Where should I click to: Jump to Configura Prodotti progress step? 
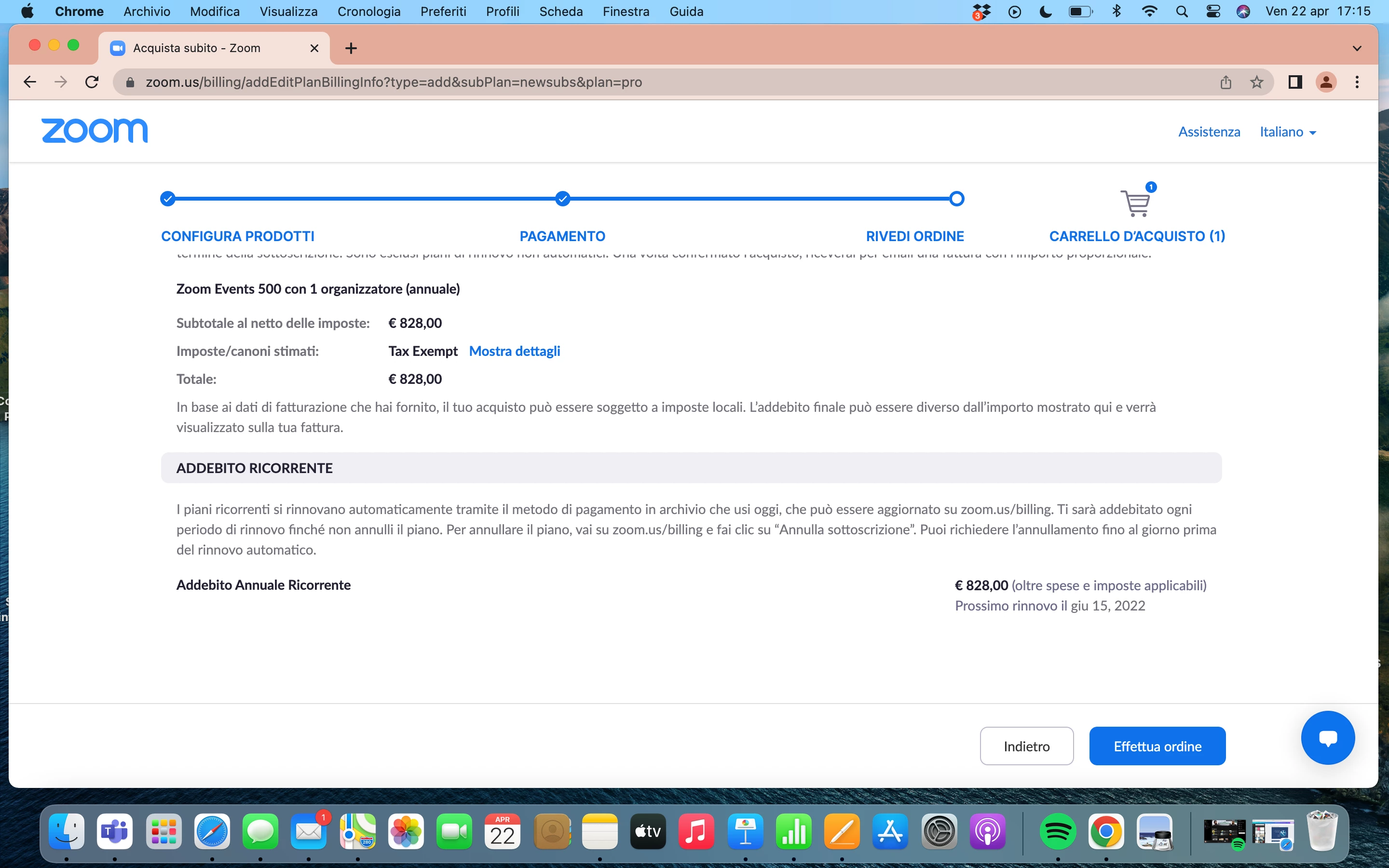click(x=238, y=236)
